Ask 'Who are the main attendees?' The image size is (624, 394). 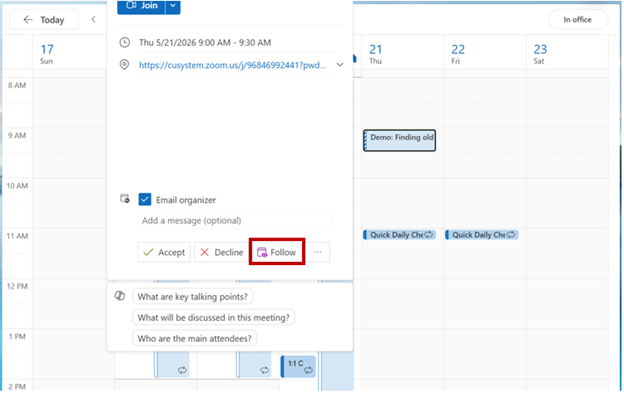(x=195, y=339)
